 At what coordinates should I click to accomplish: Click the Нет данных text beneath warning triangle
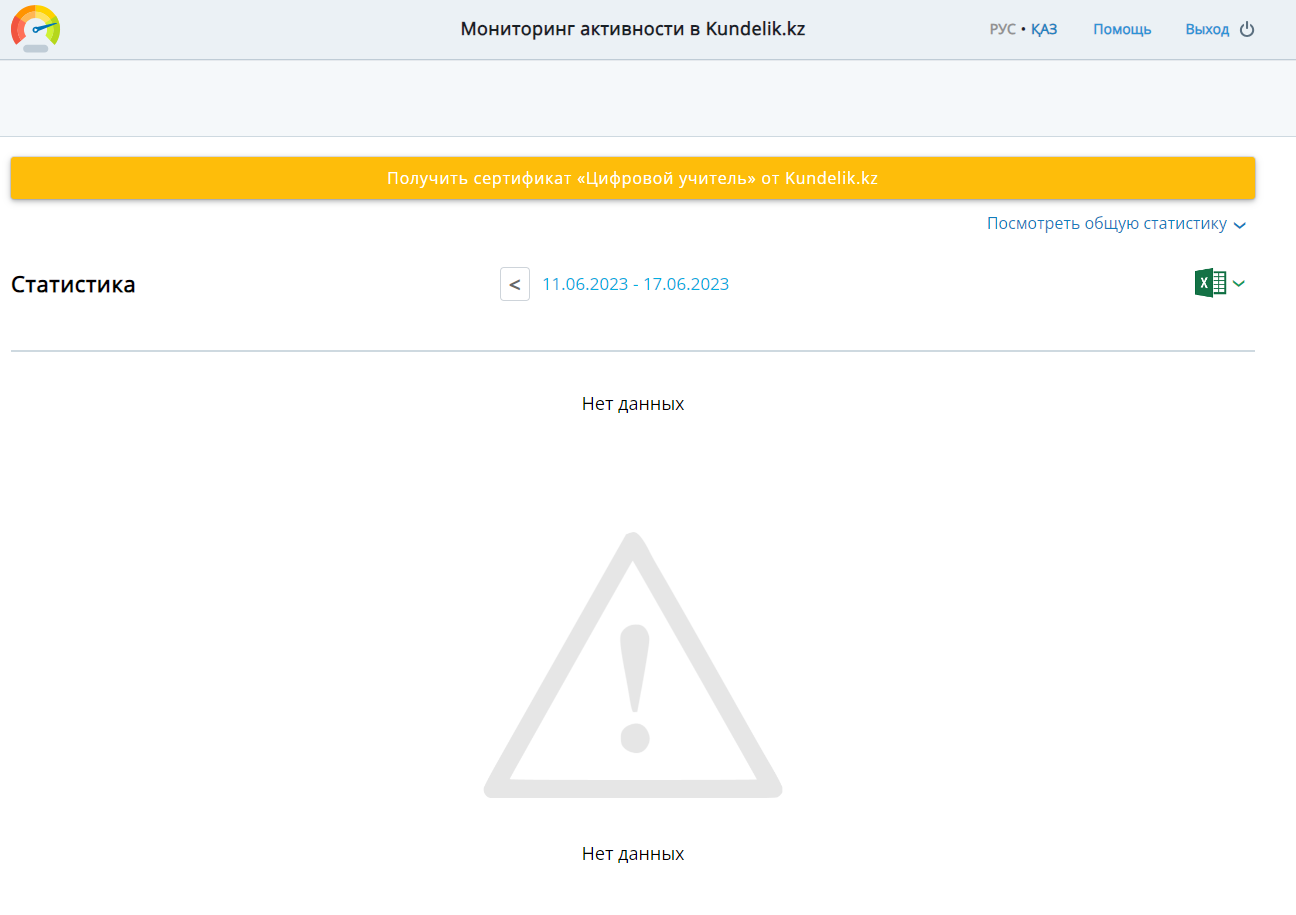(x=633, y=854)
